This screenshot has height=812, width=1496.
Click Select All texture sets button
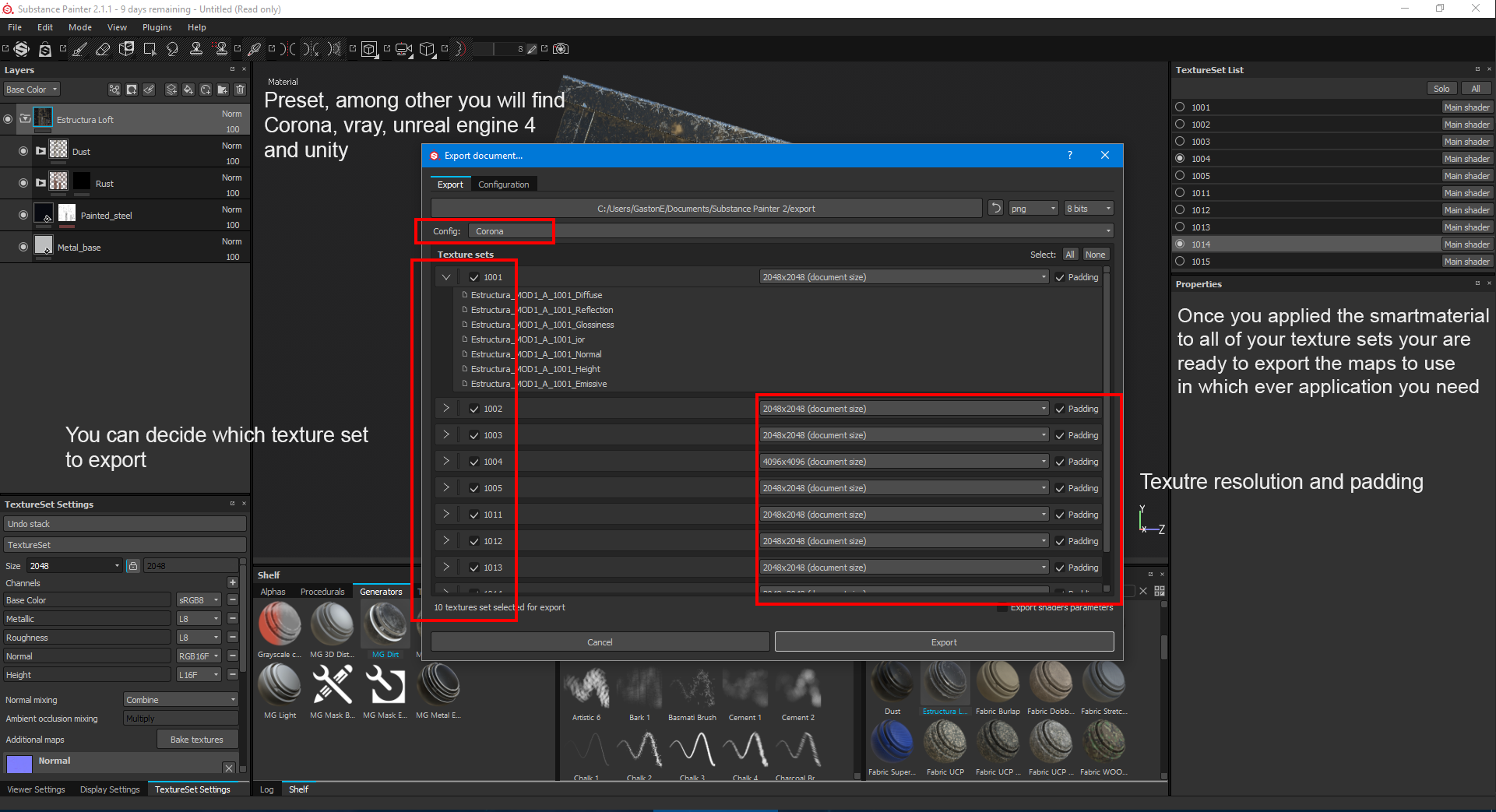[1070, 255]
